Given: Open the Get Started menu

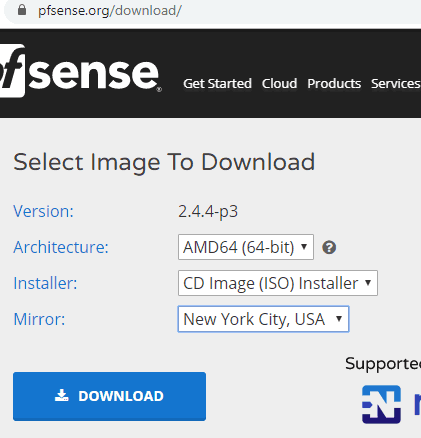Looking at the screenshot, I should (217, 84).
